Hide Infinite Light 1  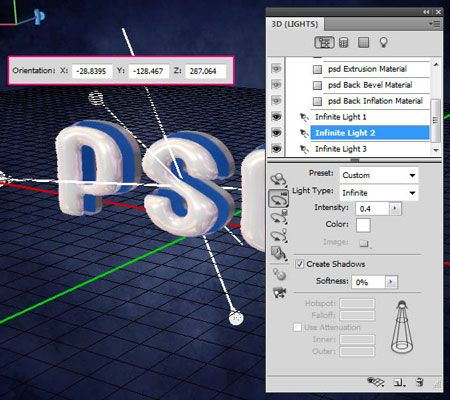pyautogui.click(x=276, y=117)
